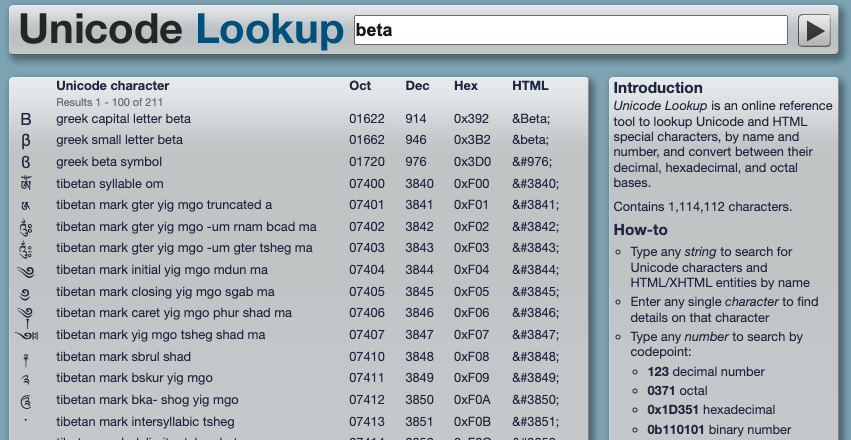Screen dimensions: 851x440
Task: Click the How-to heading
Action: point(640,230)
